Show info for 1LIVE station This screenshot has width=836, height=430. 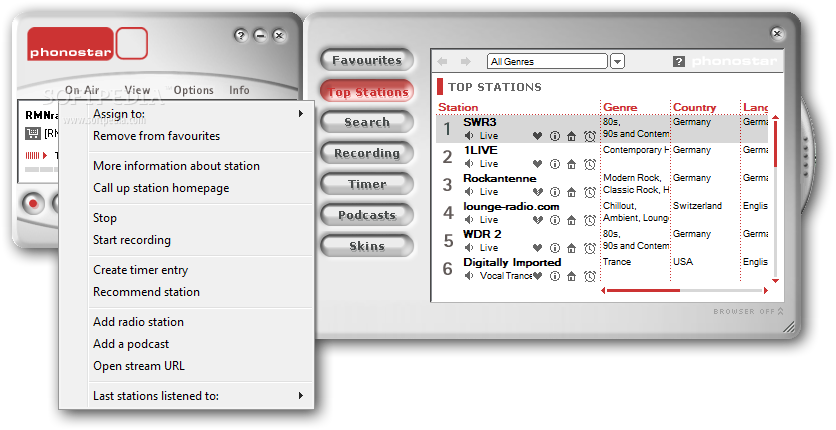point(554,164)
